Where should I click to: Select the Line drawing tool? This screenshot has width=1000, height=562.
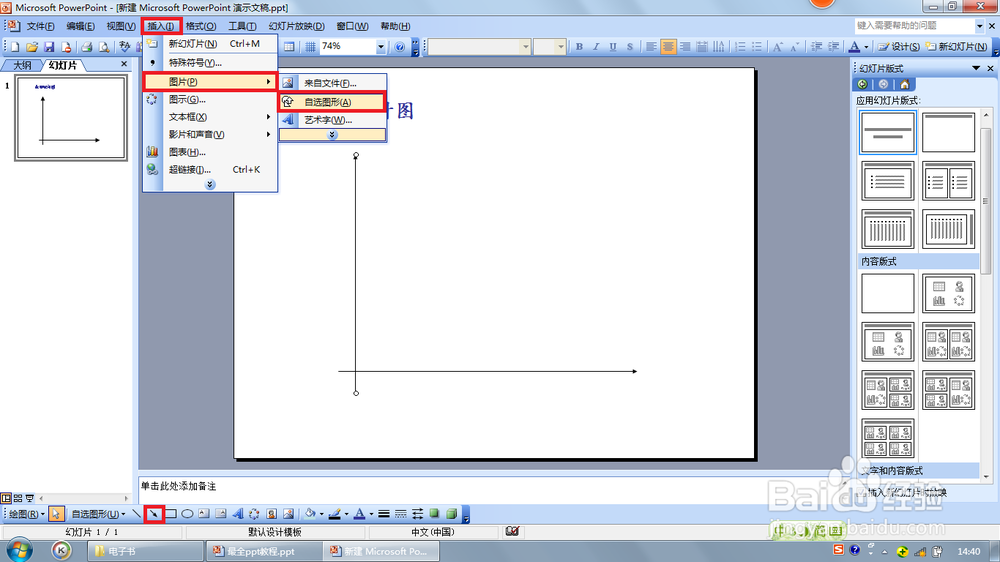coord(136,514)
